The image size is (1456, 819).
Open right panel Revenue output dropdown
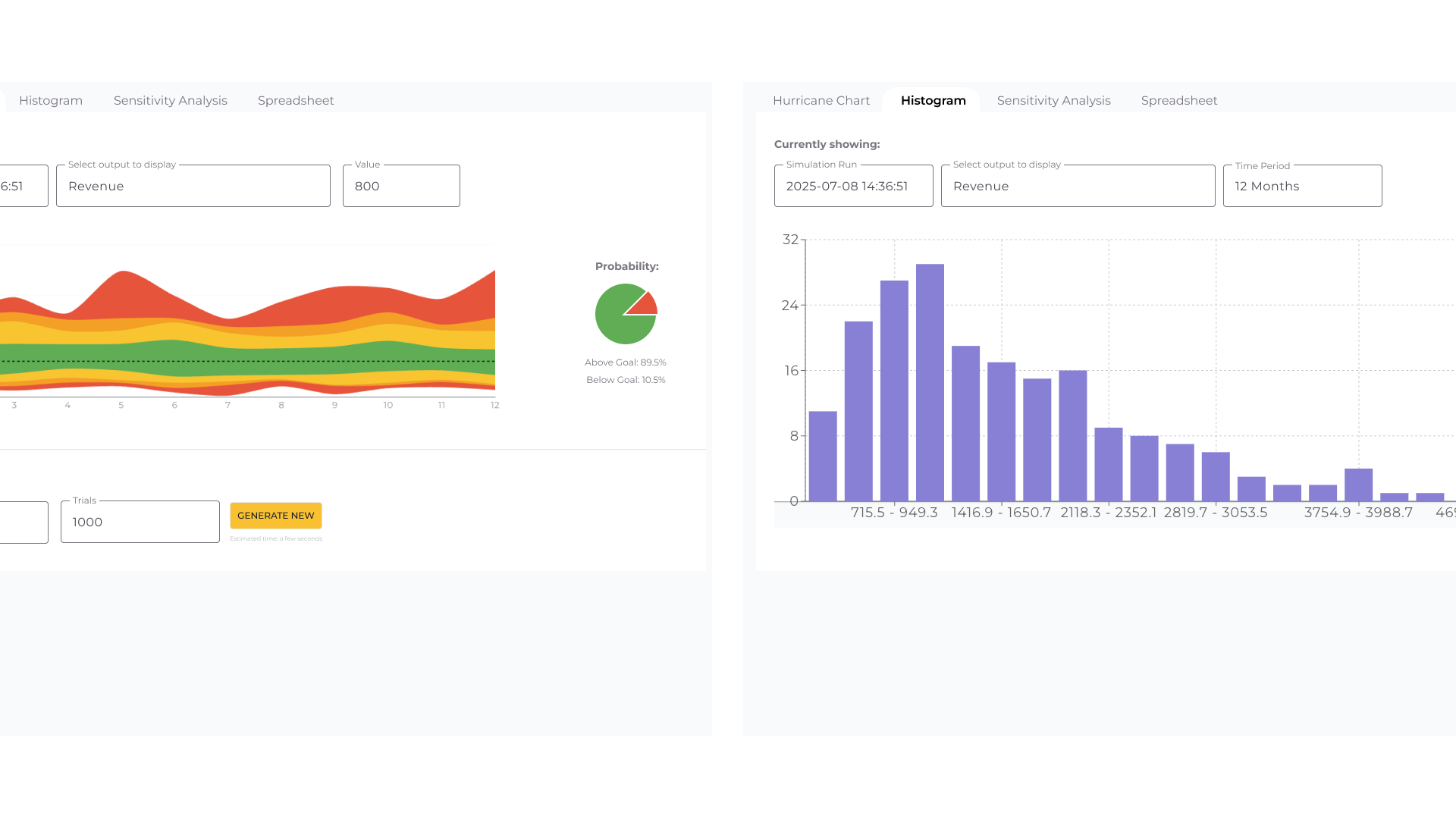click(x=1077, y=186)
